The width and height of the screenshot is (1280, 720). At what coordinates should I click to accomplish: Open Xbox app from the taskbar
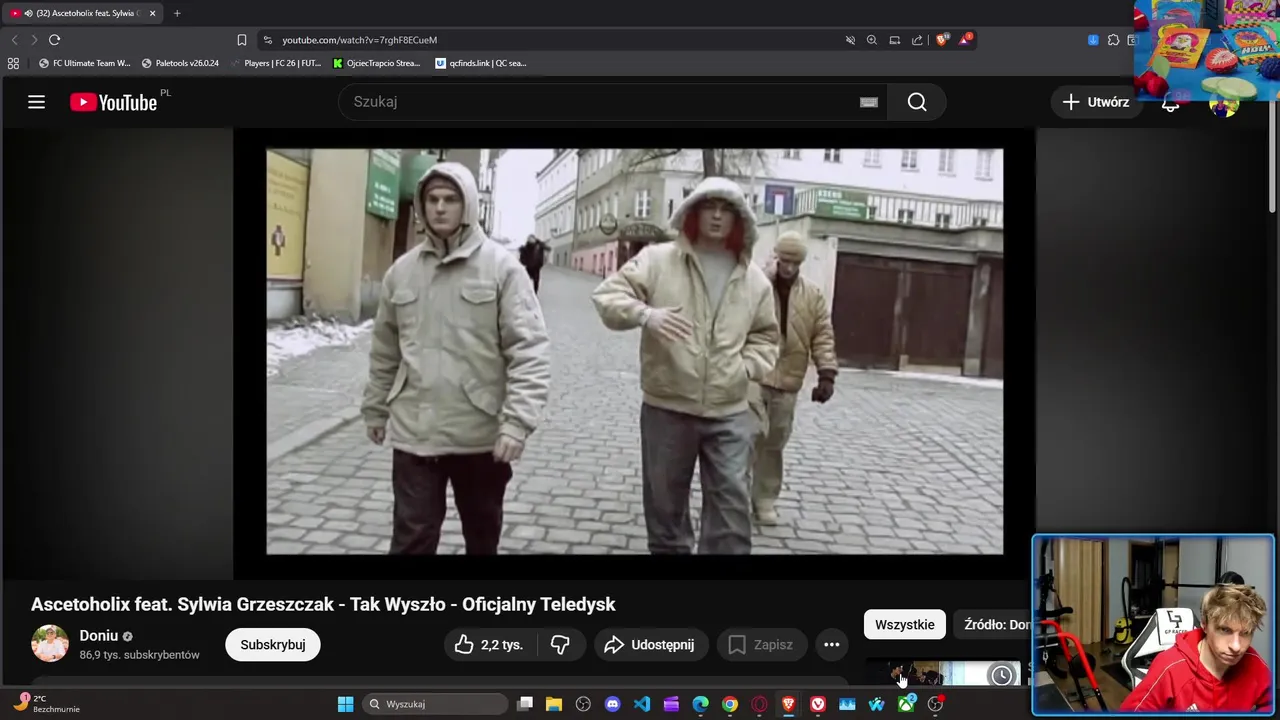pyautogui.click(x=906, y=704)
